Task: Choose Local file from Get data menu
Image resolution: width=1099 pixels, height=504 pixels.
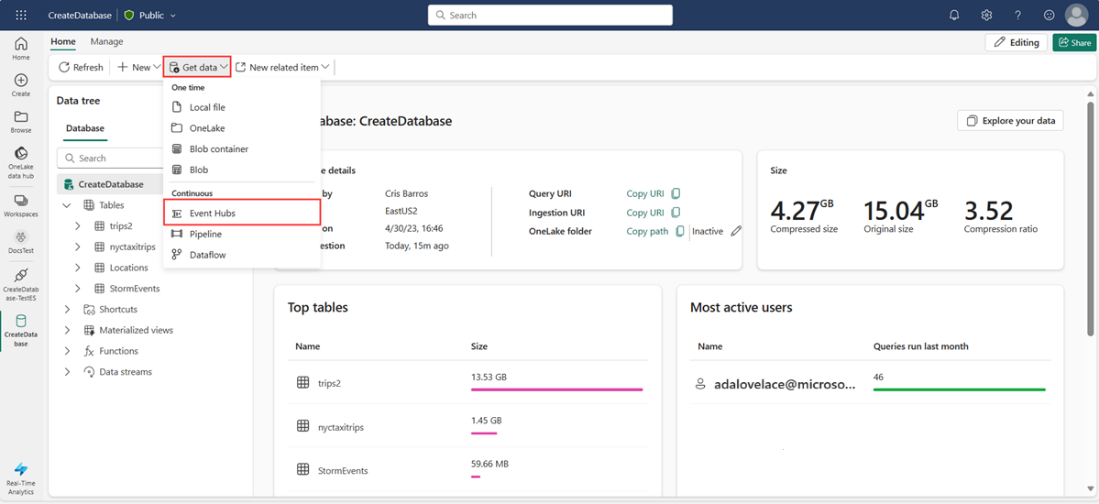Action: tap(242, 107)
